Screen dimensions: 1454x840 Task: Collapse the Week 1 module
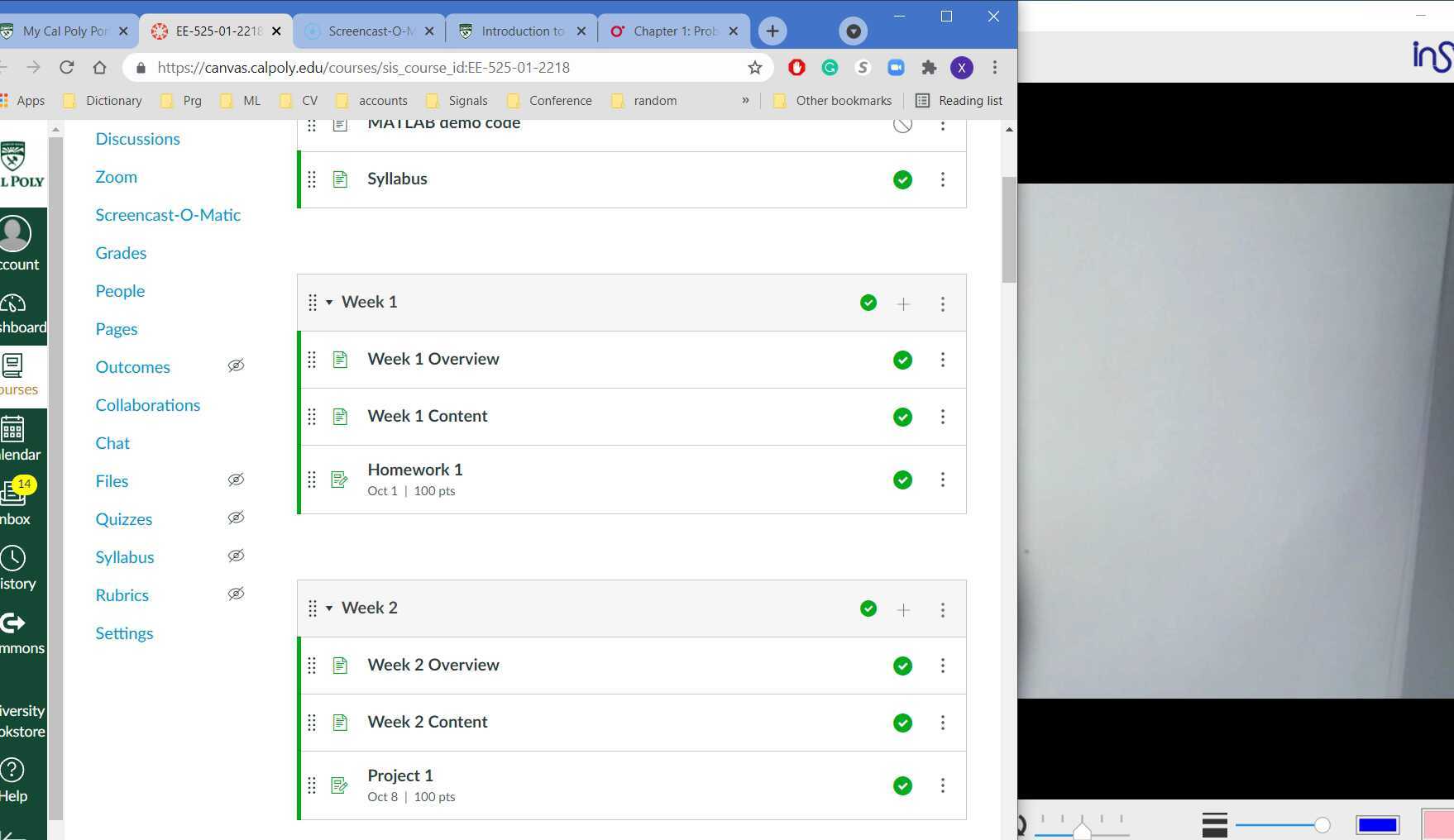(x=330, y=302)
